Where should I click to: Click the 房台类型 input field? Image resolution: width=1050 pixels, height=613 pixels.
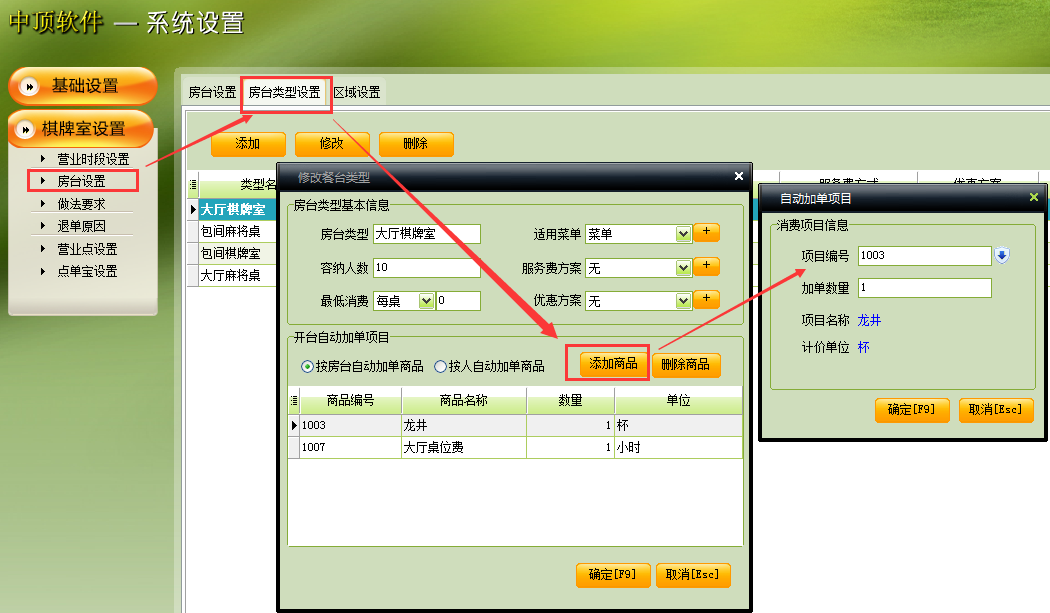click(427, 233)
